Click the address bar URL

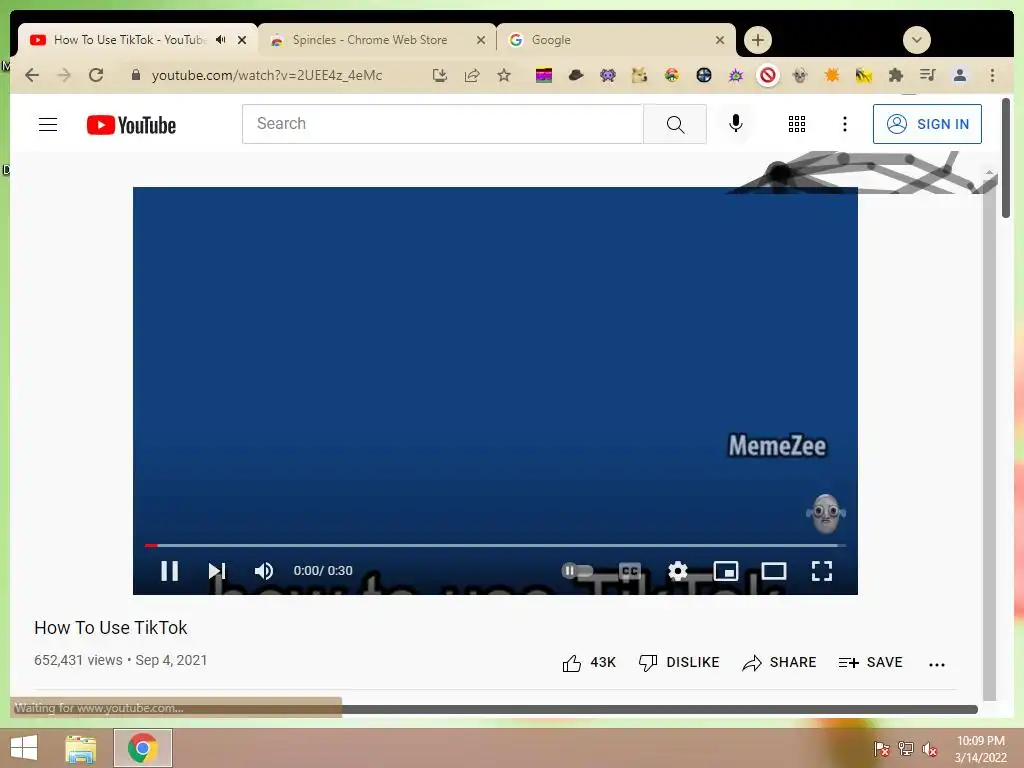(266, 75)
